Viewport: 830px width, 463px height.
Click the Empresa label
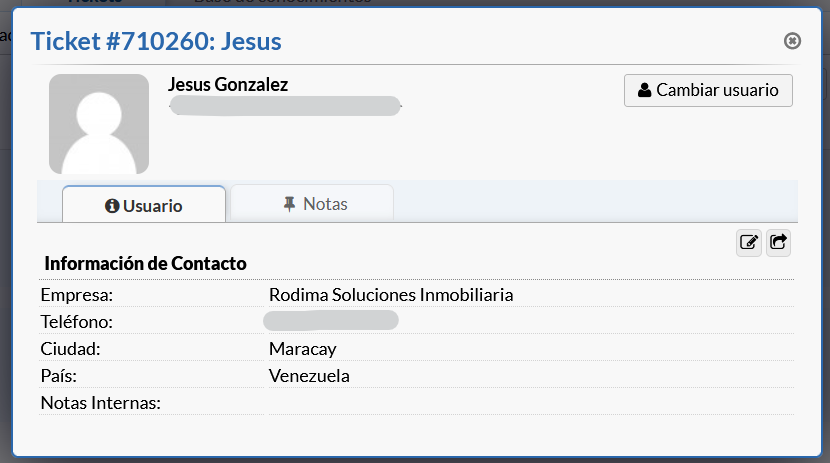tap(77, 295)
